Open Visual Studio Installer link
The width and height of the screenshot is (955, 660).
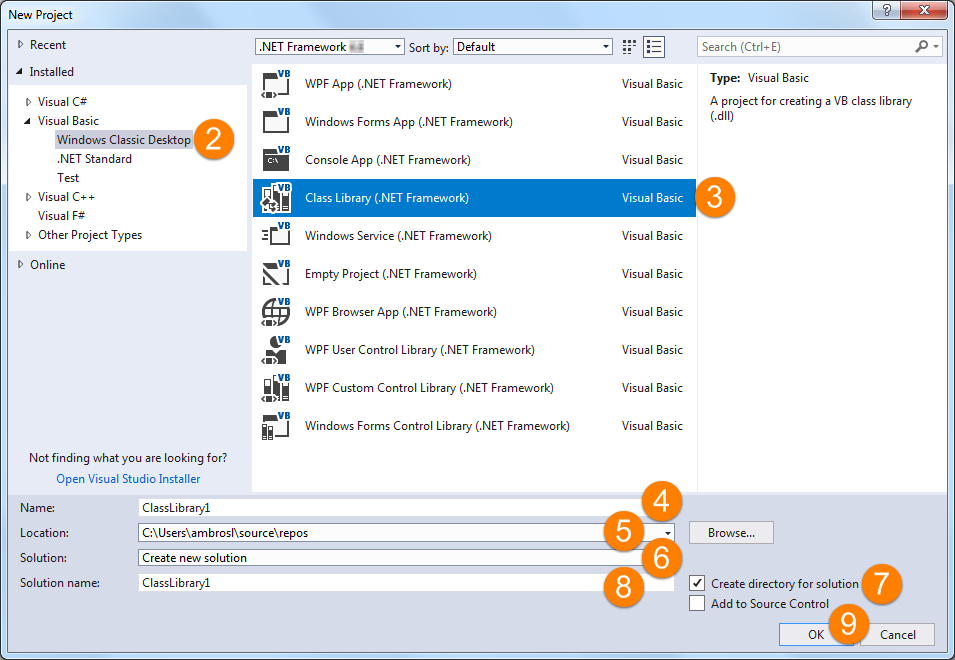pyautogui.click(x=128, y=479)
